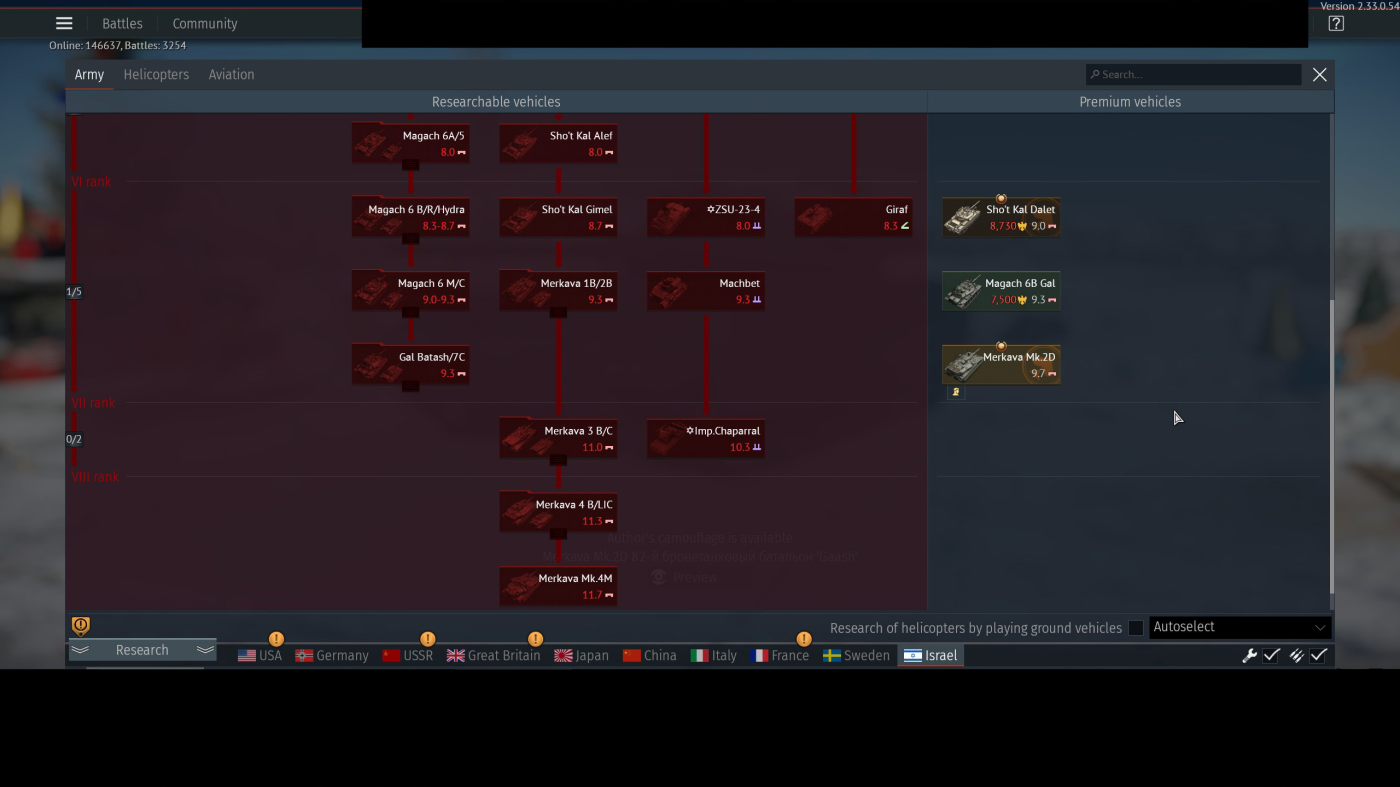Click the "Researchable vehicles" header text
The height and width of the screenshot is (787, 1400).
[496, 102]
